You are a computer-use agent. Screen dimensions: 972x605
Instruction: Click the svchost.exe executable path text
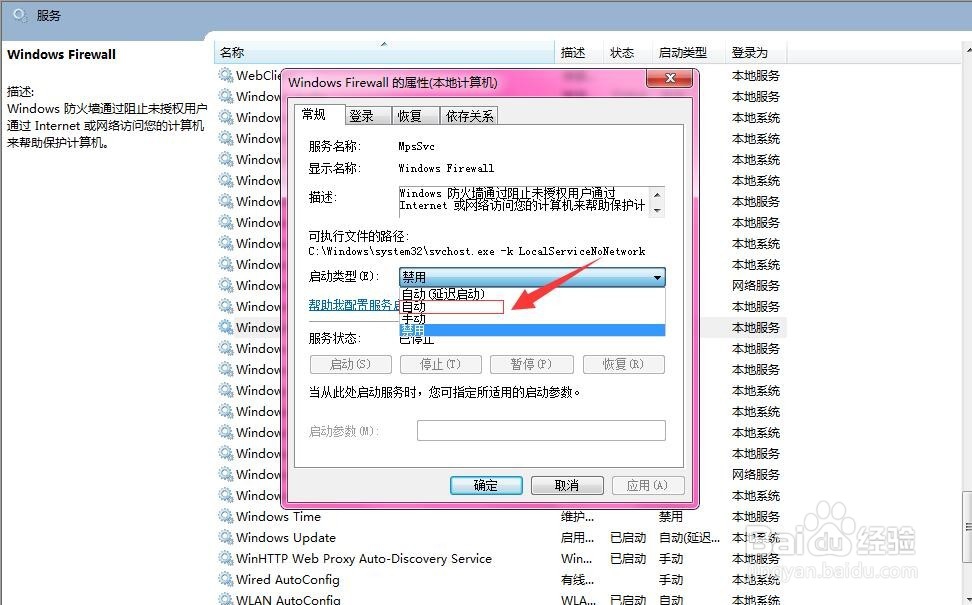click(x=476, y=251)
